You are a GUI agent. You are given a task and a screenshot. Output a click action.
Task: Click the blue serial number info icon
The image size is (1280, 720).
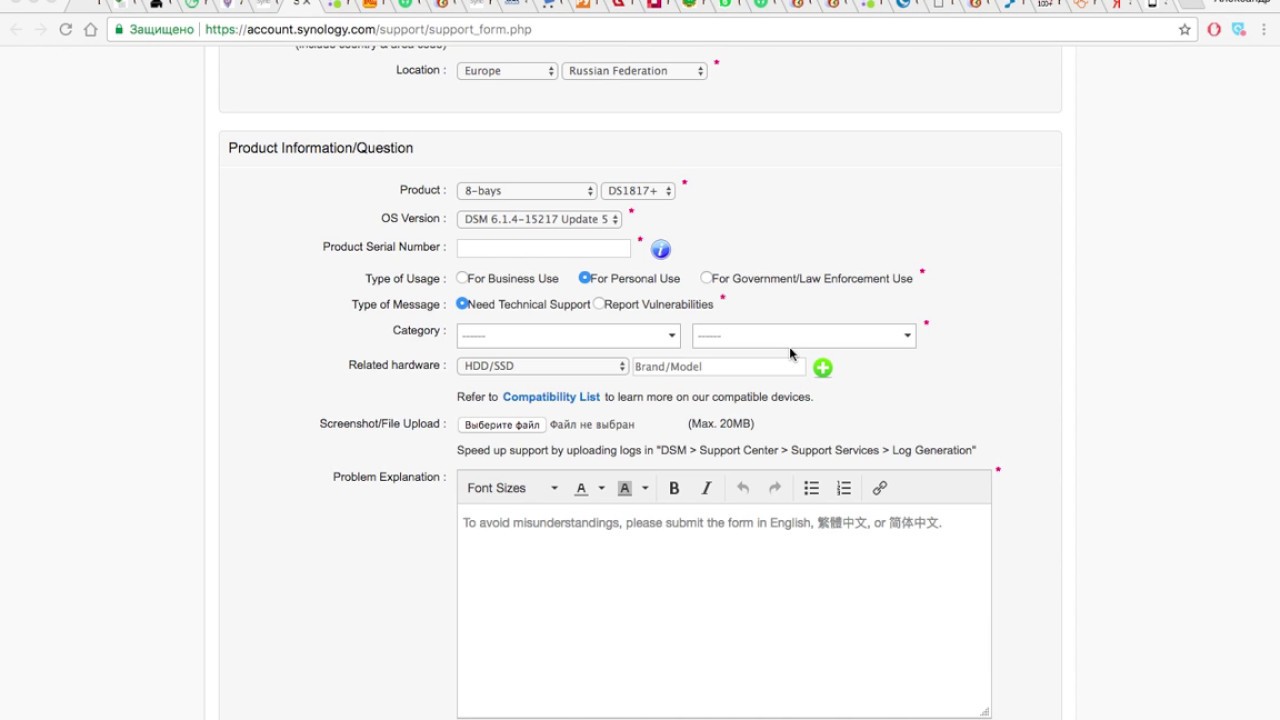(x=661, y=249)
